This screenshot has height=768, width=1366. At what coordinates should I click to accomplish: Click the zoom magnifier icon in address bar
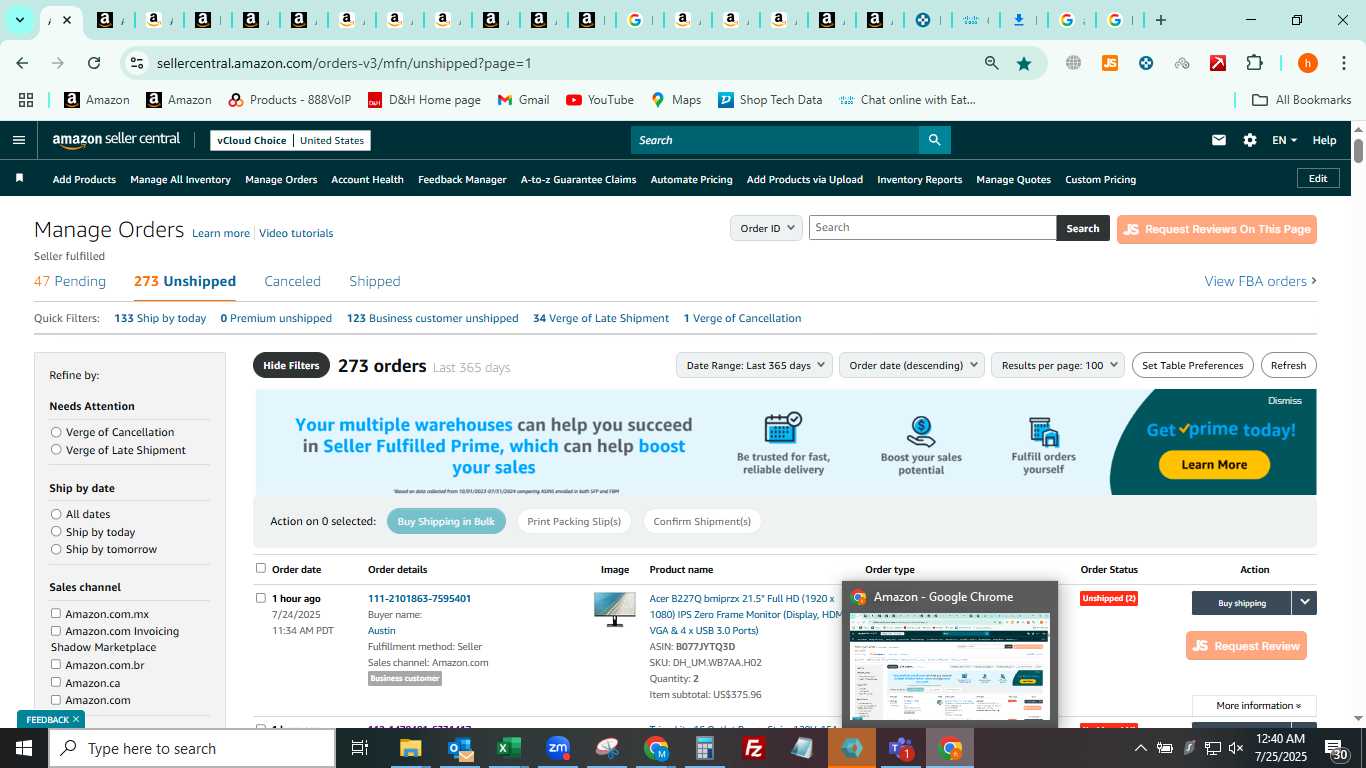coord(991,63)
